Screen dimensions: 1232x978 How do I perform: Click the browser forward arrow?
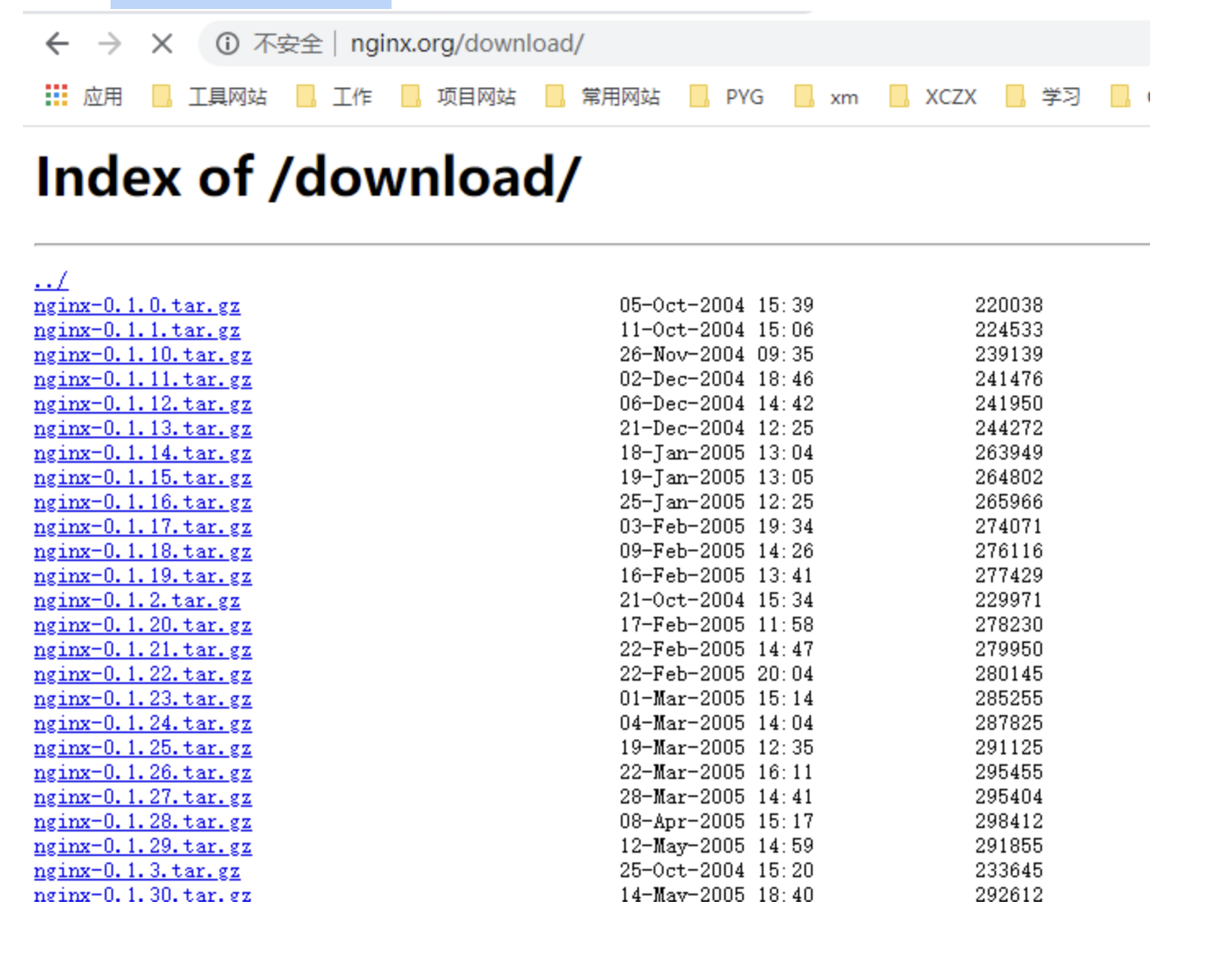point(109,43)
